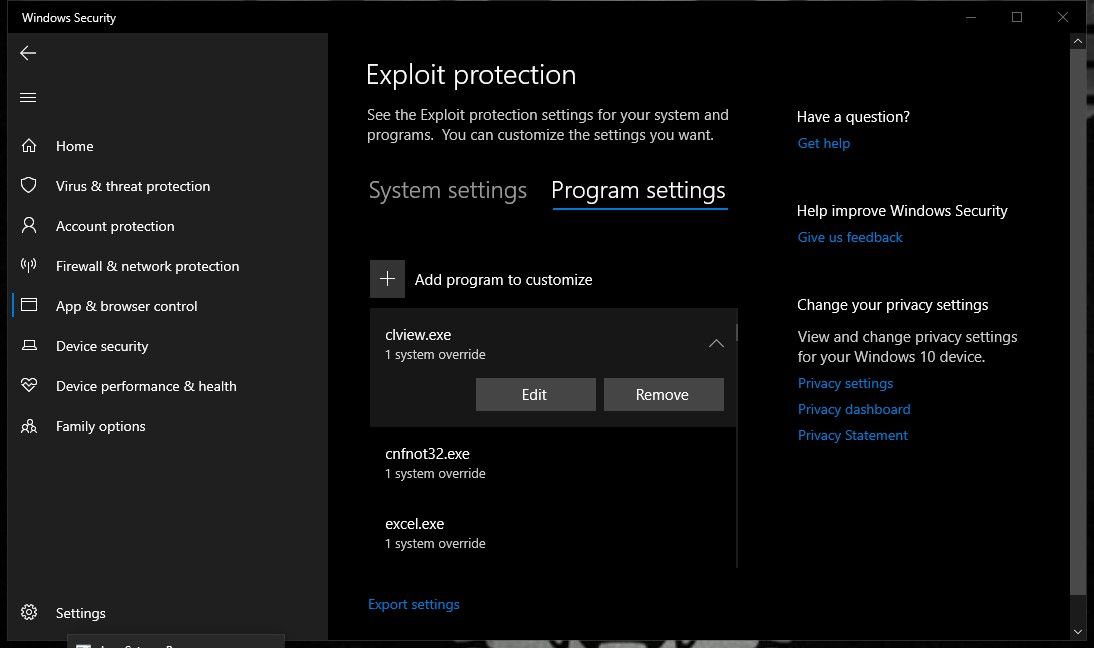Expand the cnfnot32.exe program entry
This screenshot has height=648, width=1094.
point(552,463)
